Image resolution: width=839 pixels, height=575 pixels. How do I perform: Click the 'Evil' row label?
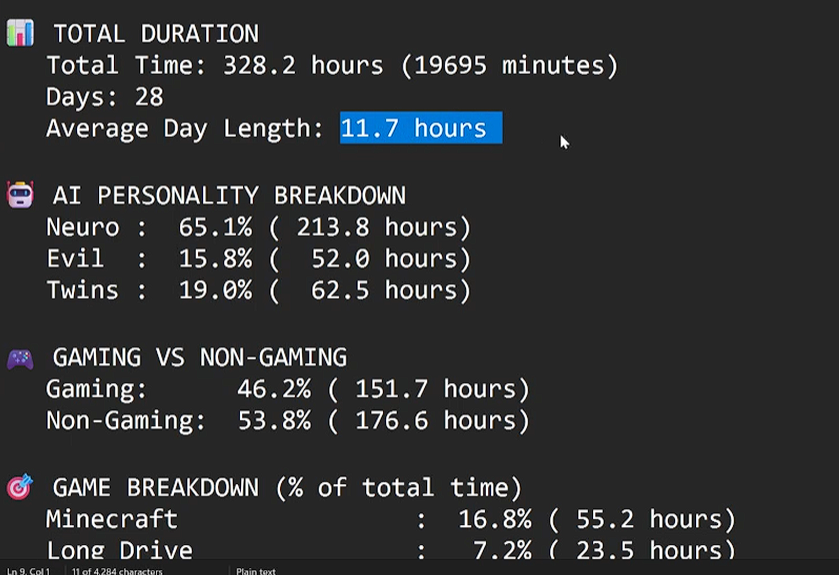coord(75,258)
